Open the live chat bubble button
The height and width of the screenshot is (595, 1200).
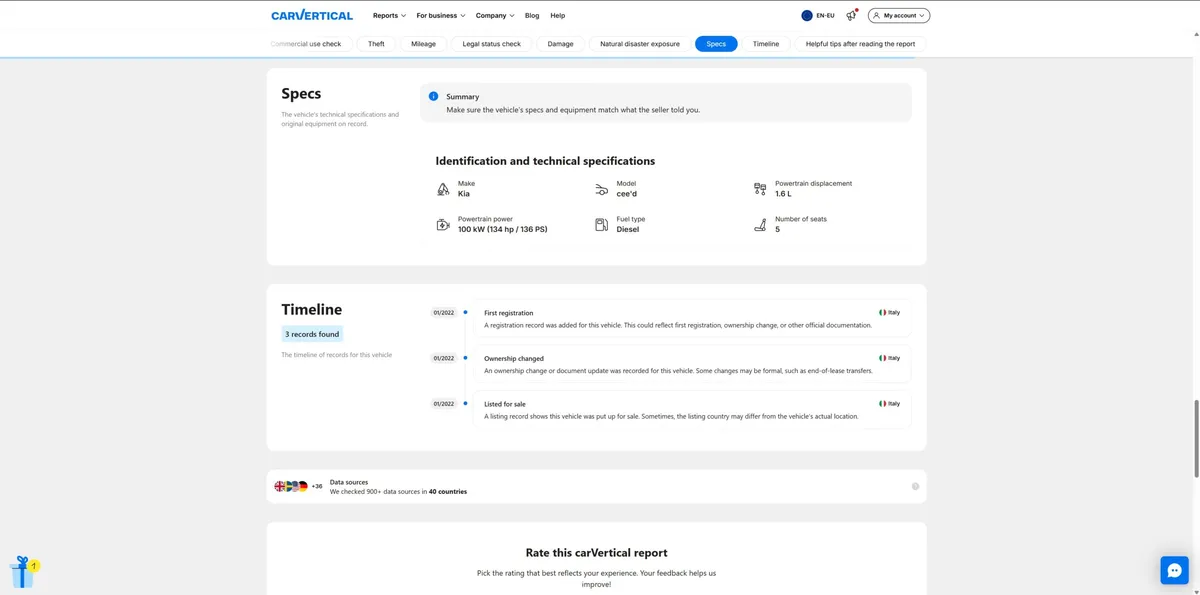pos(1174,570)
